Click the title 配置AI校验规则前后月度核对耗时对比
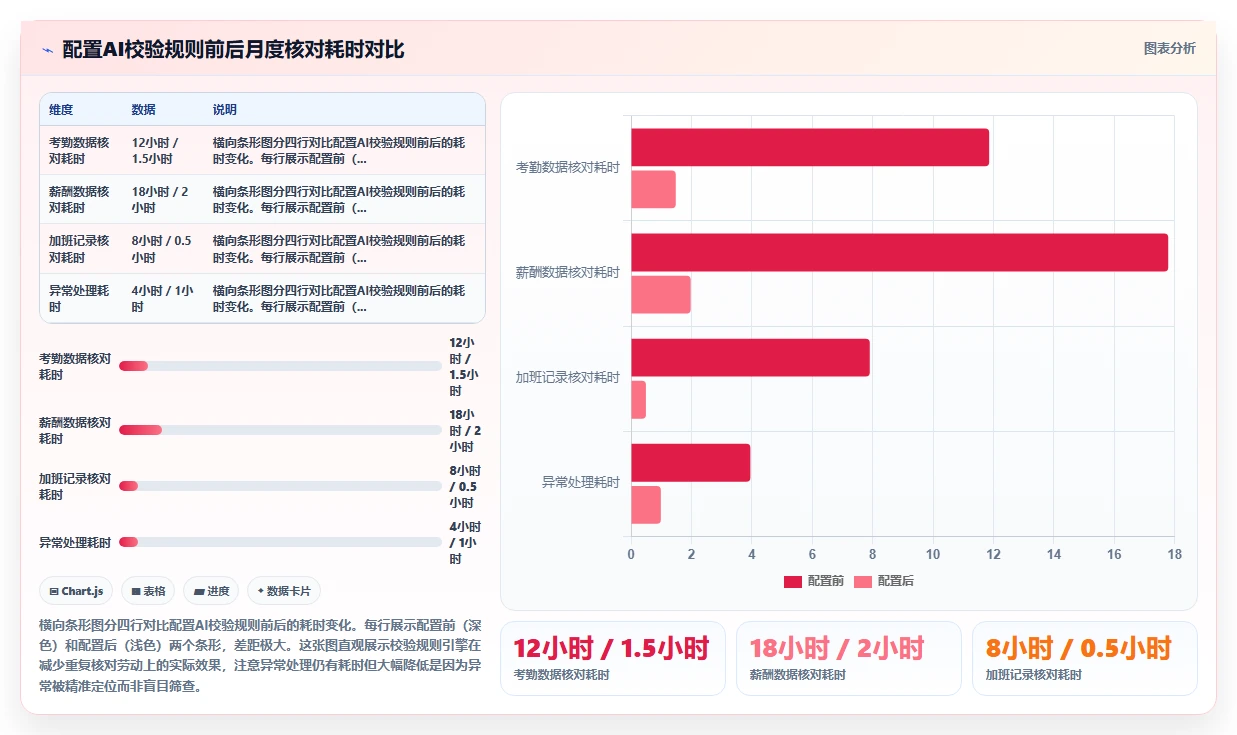1237x735 pixels. click(233, 49)
